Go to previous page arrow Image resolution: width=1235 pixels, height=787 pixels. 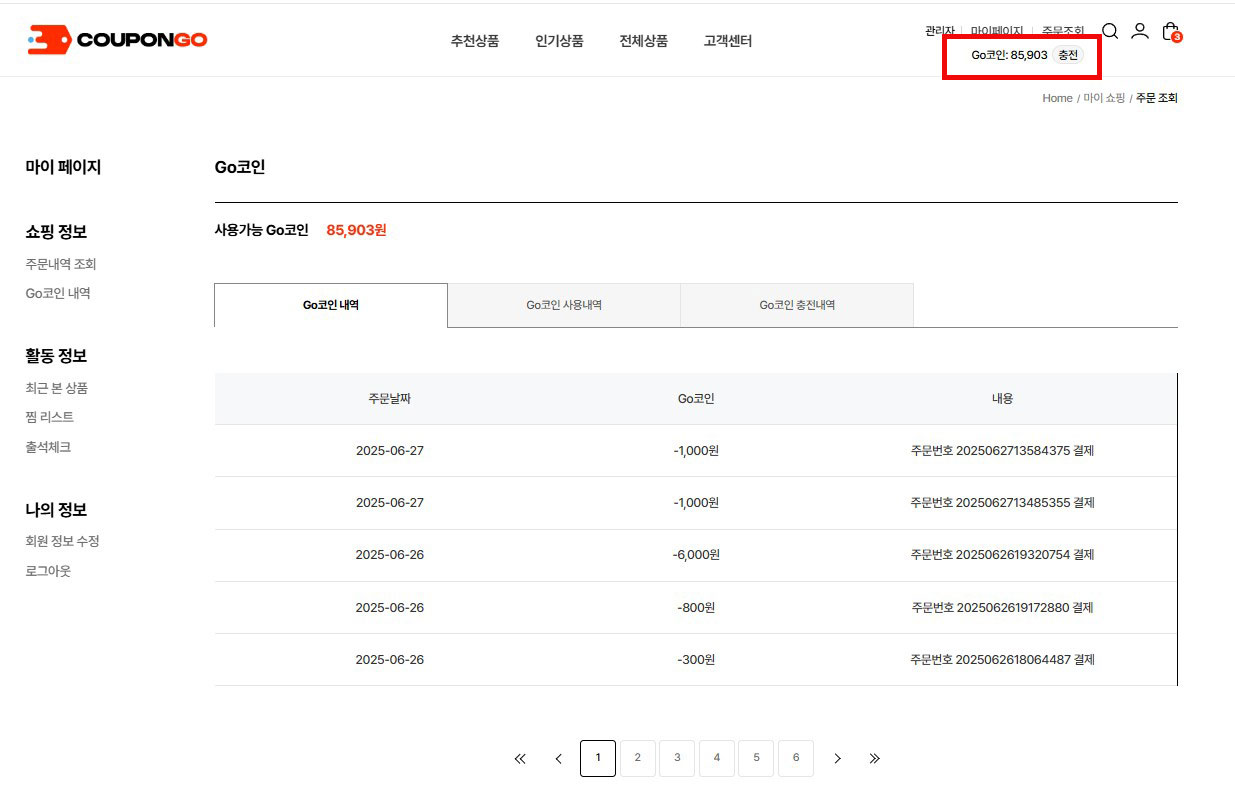coord(559,759)
